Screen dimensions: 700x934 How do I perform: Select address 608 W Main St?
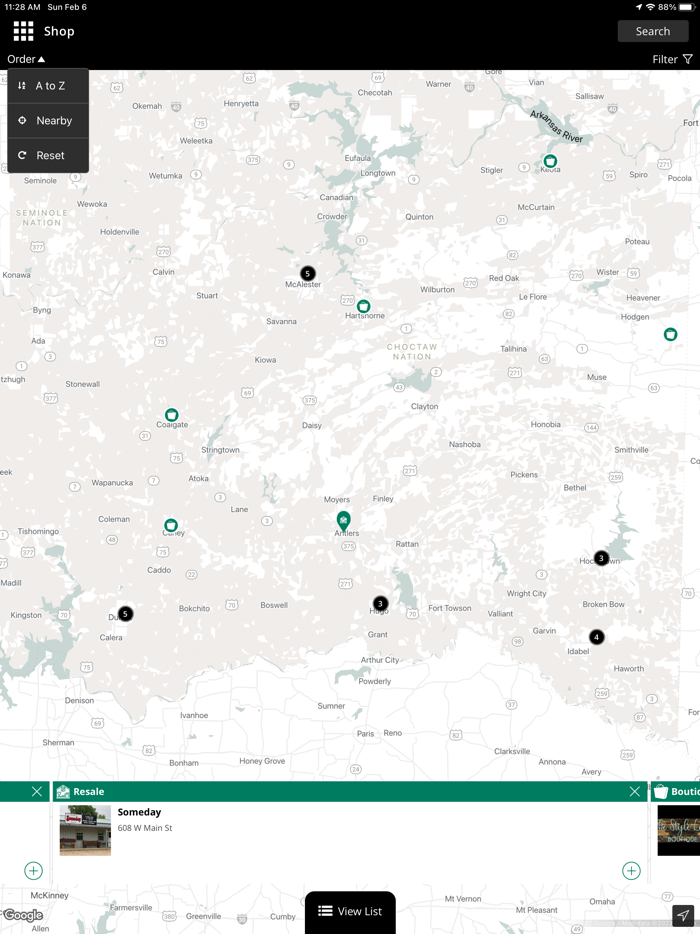point(145,828)
